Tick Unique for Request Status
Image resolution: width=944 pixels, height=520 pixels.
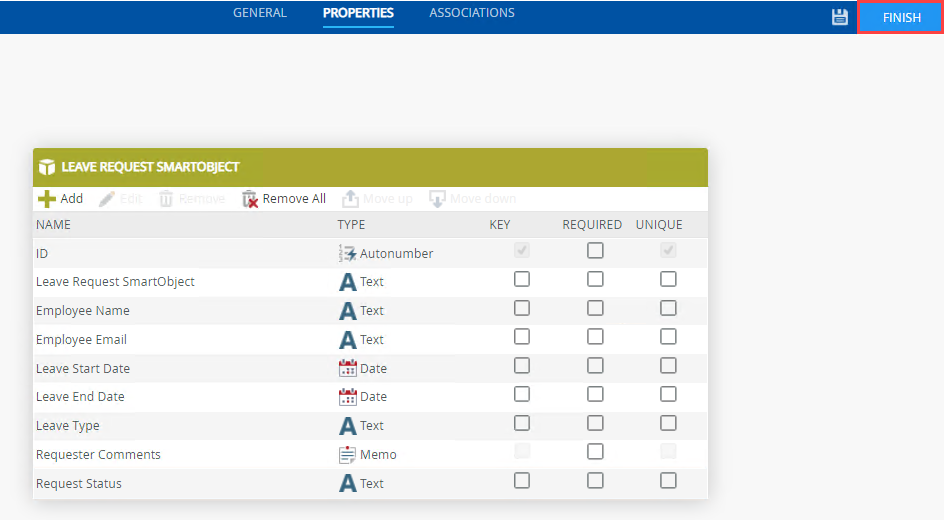click(x=668, y=480)
